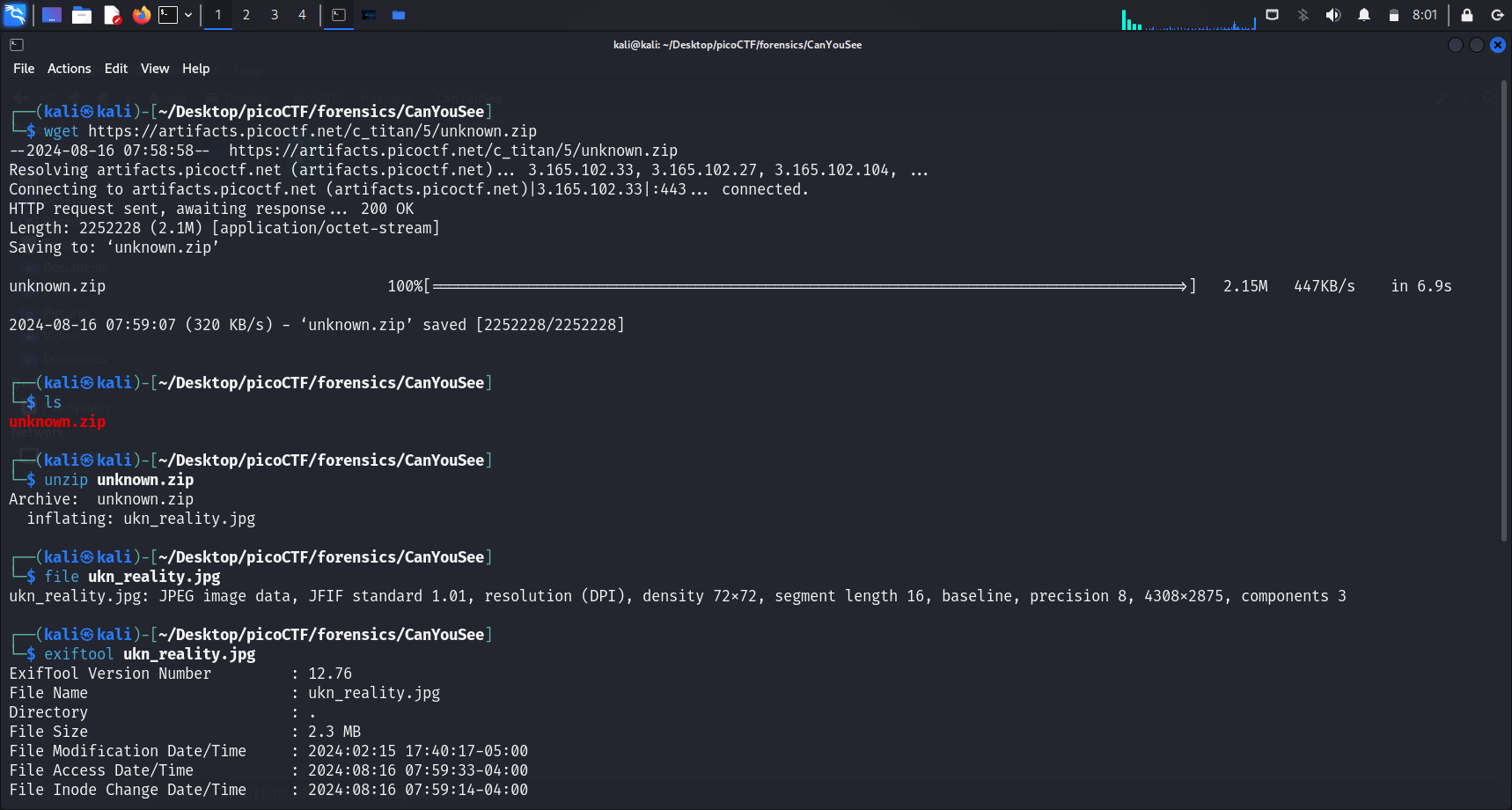Screen dimensions: 1512x810
Task: Click the 8:01 panel clock
Action: click(1424, 15)
